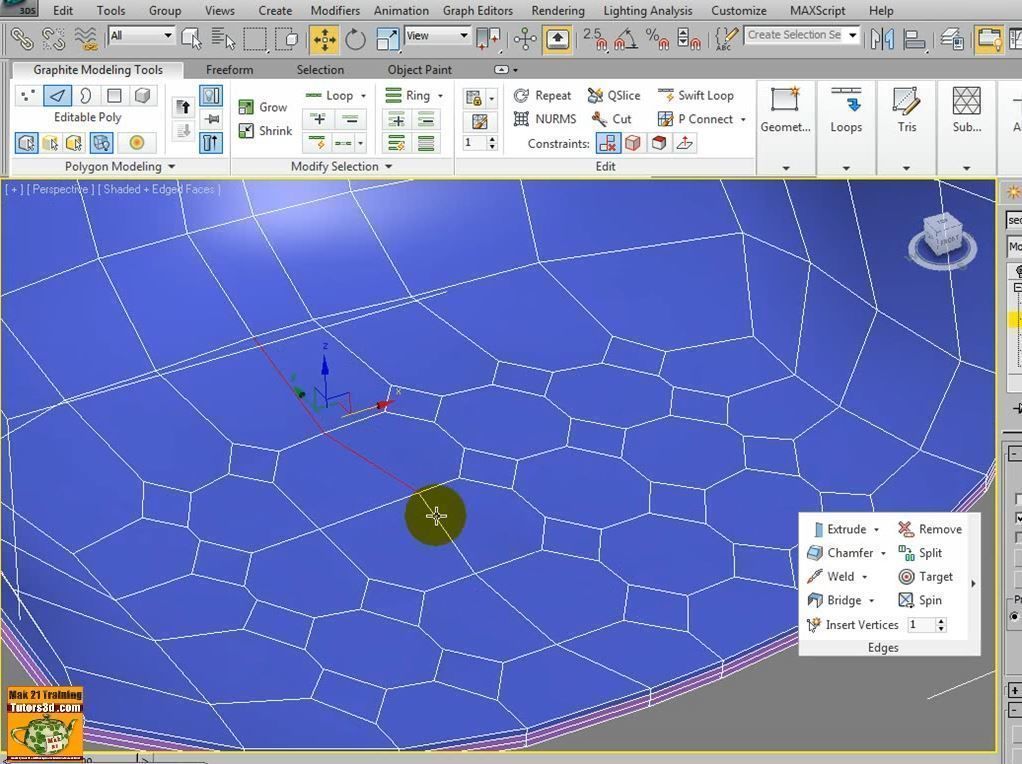Image resolution: width=1022 pixels, height=764 pixels.
Task: Enable constraint to None option
Action: click(x=607, y=143)
